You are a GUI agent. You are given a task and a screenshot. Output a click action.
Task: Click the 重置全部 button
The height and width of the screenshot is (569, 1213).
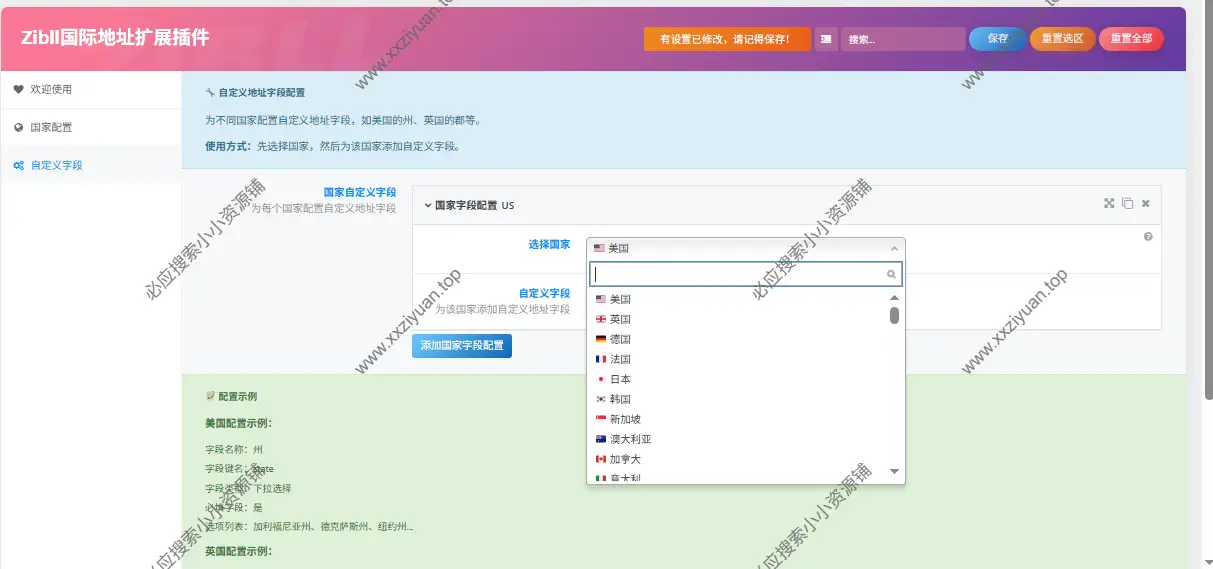point(1131,39)
